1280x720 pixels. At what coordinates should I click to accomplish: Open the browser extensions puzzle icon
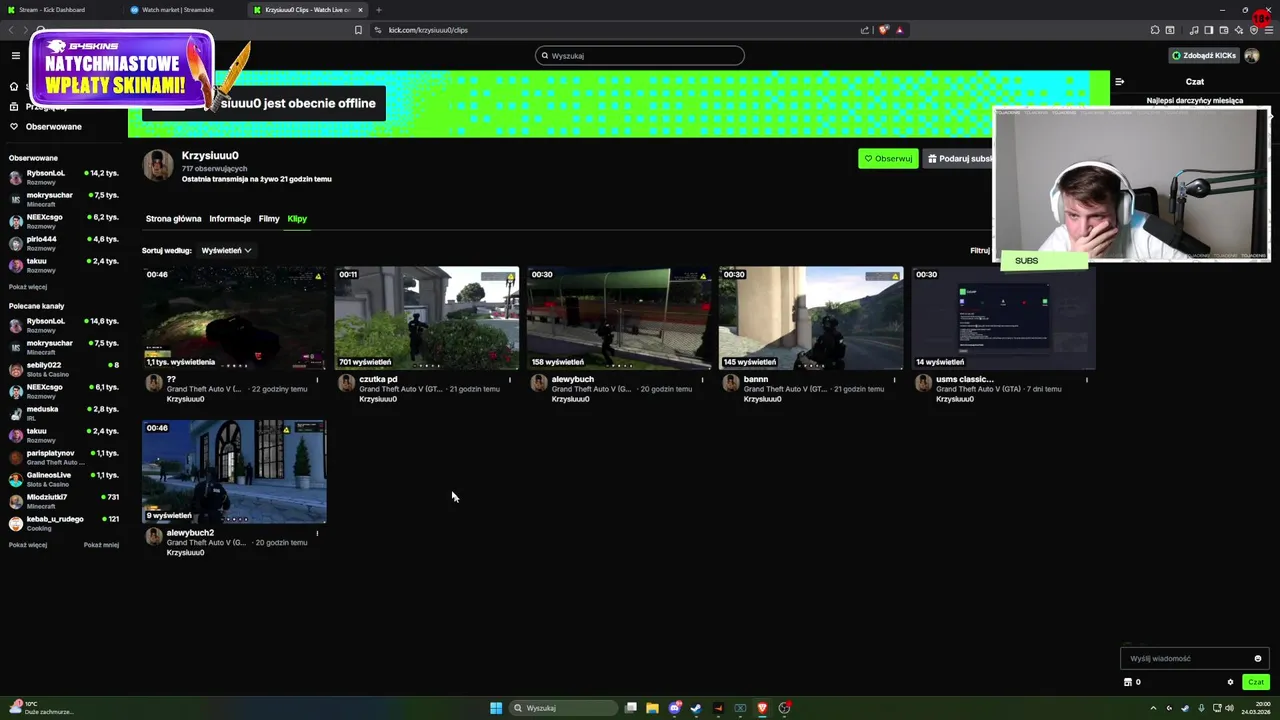pyautogui.click(x=1155, y=30)
